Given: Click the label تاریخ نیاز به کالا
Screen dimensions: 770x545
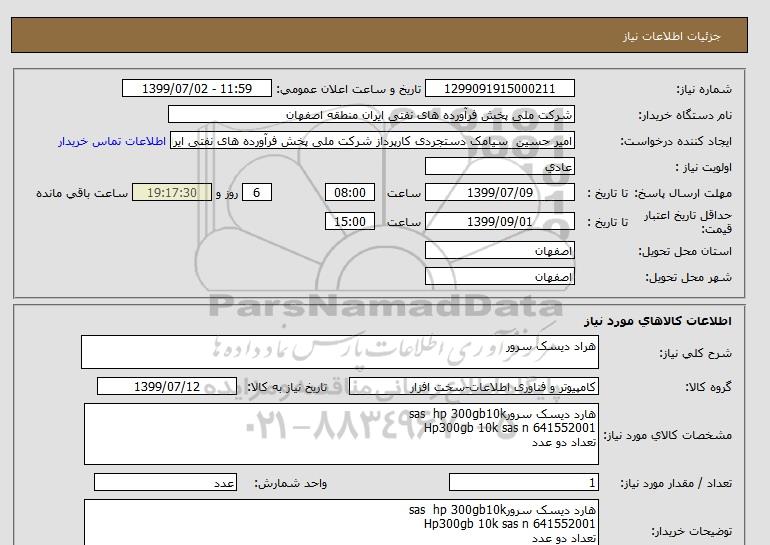Looking at the screenshot, I should [x=287, y=387].
